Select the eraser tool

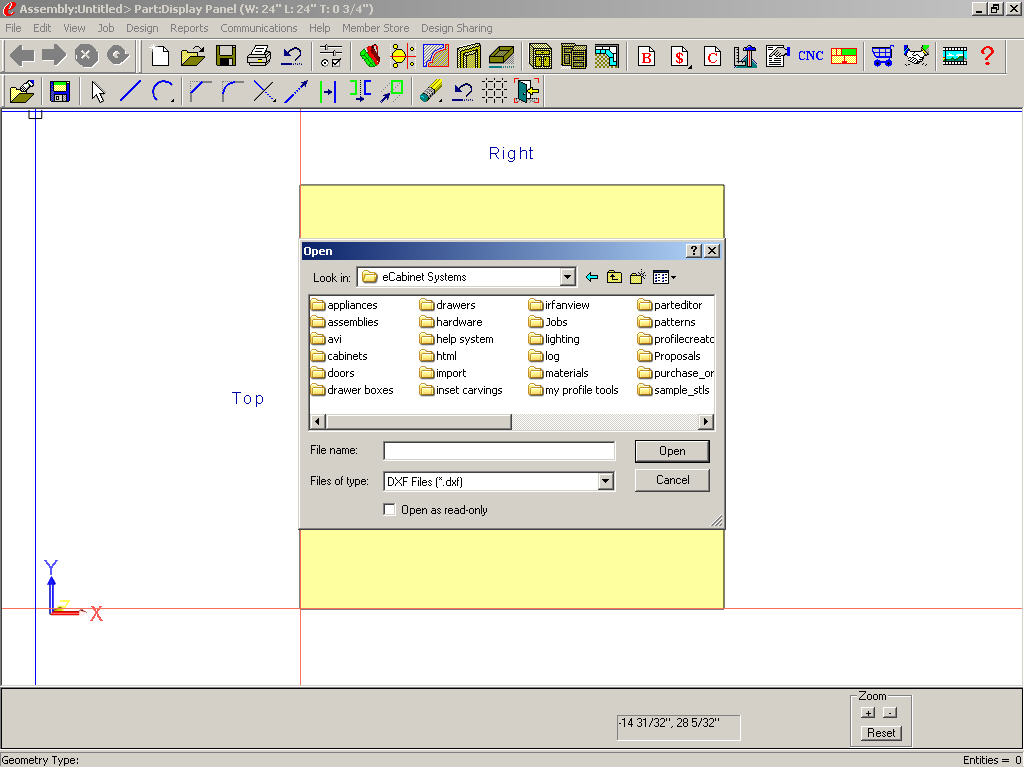tap(430, 91)
